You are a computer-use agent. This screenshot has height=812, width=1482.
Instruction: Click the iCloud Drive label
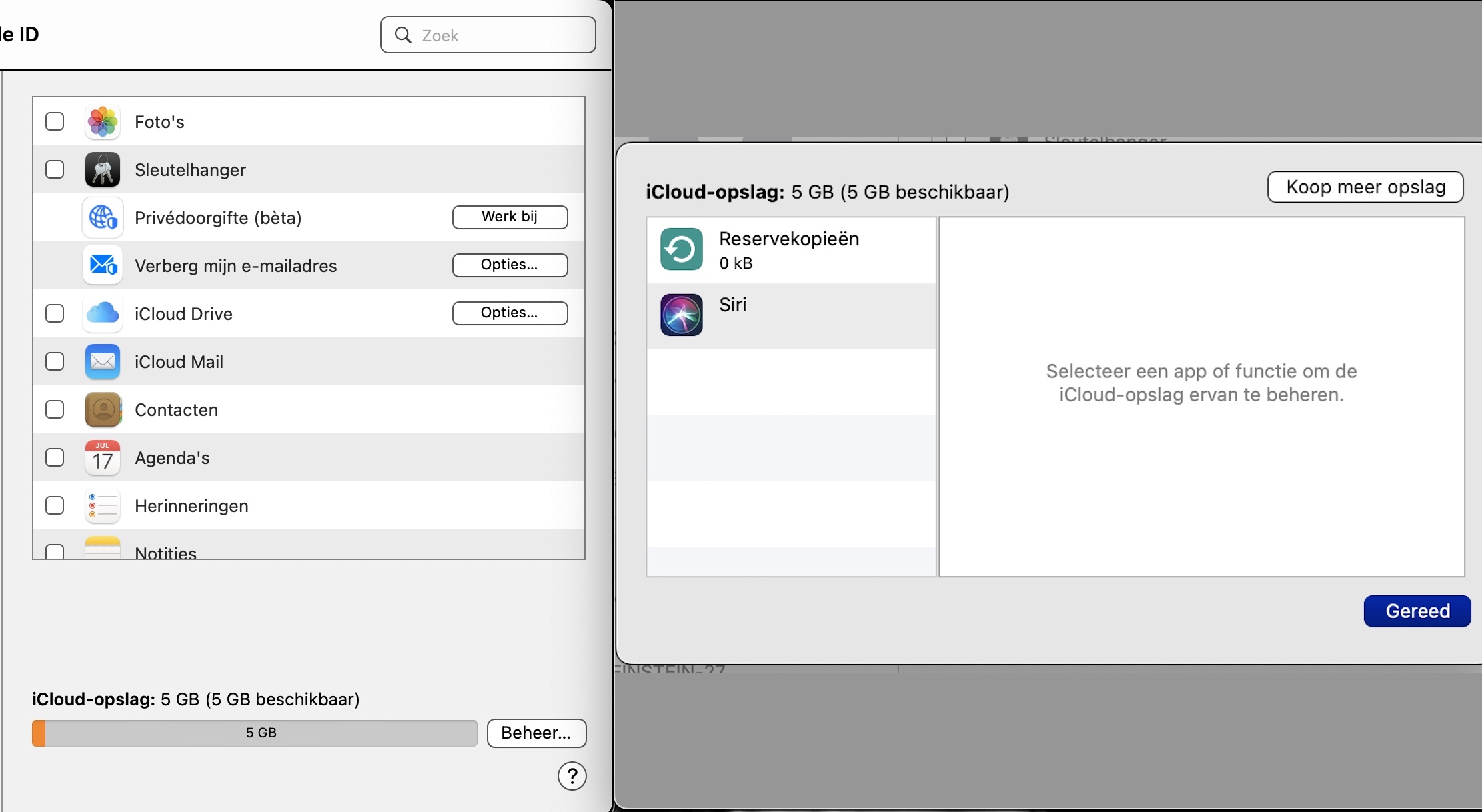pyautogui.click(x=183, y=314)
